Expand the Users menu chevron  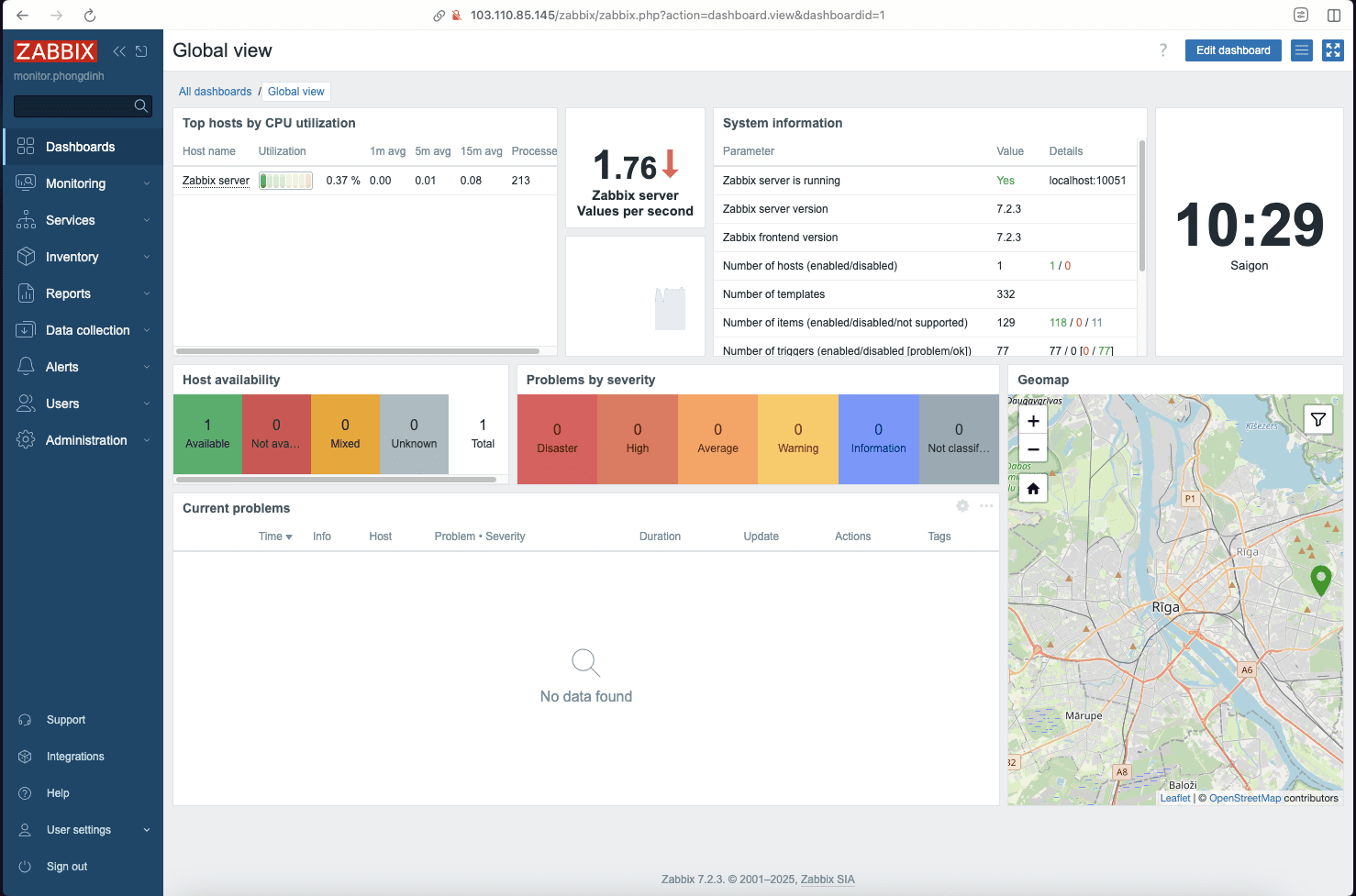147,404
